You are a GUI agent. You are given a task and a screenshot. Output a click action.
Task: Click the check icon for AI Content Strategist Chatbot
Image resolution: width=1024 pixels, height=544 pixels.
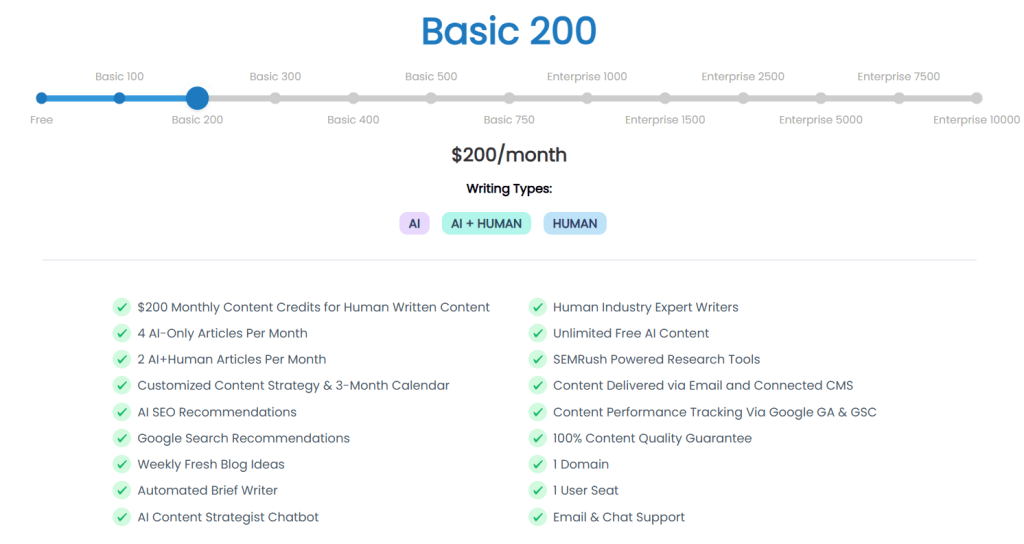point(121,517)
